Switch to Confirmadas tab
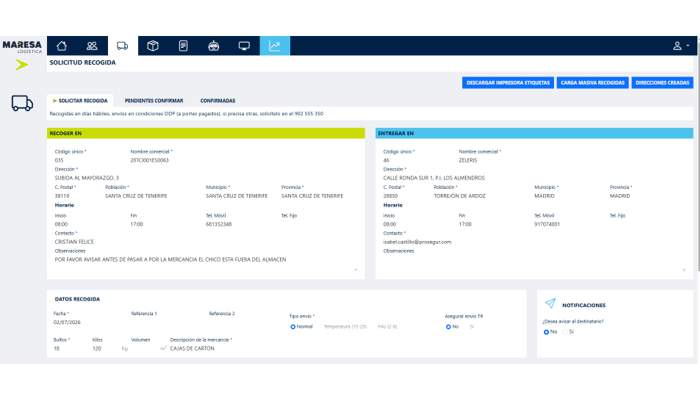The width and height of the screenshot is (700, 400). 217,101
